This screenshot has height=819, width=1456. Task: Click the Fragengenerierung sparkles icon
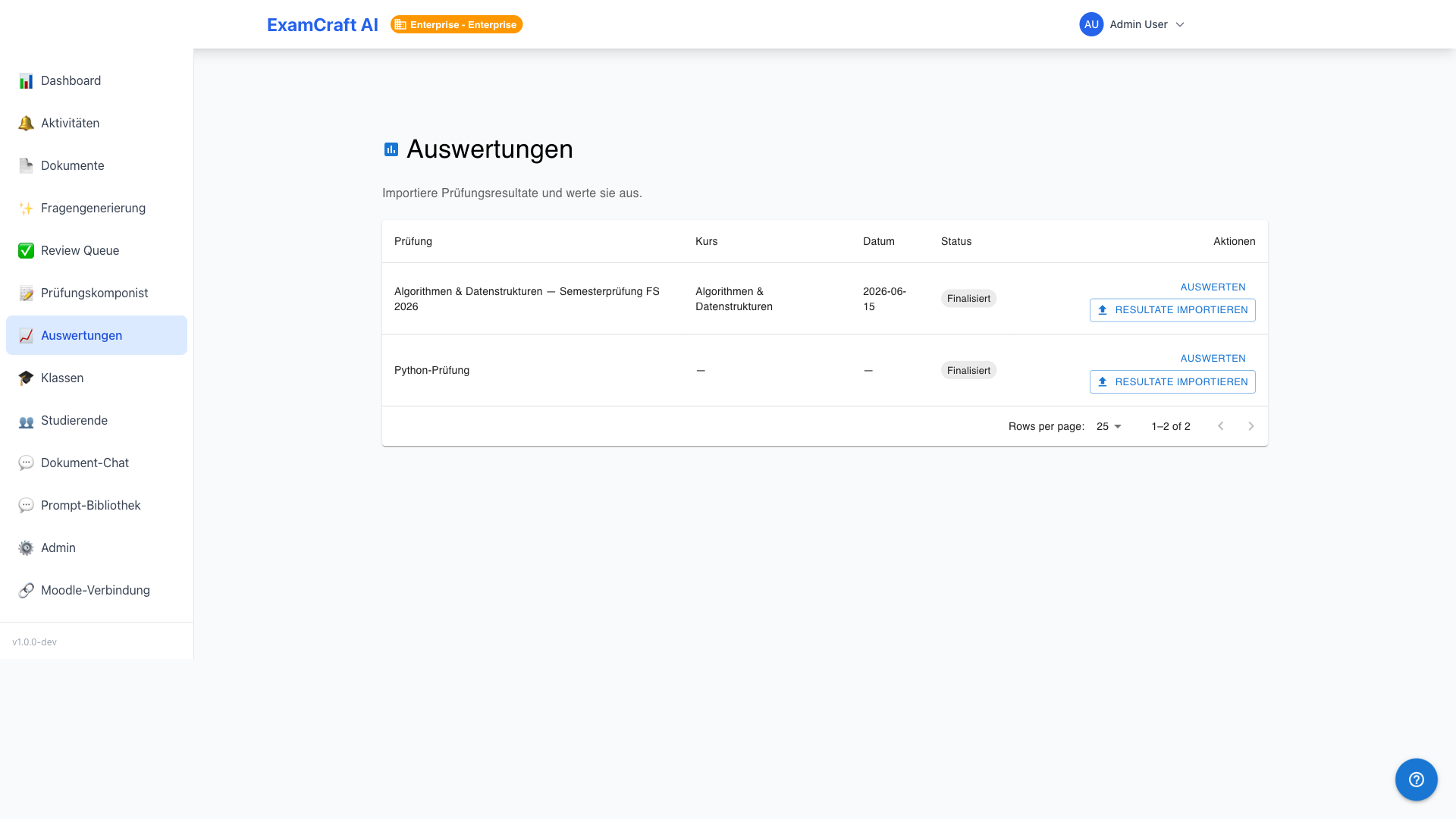point(26,209)
